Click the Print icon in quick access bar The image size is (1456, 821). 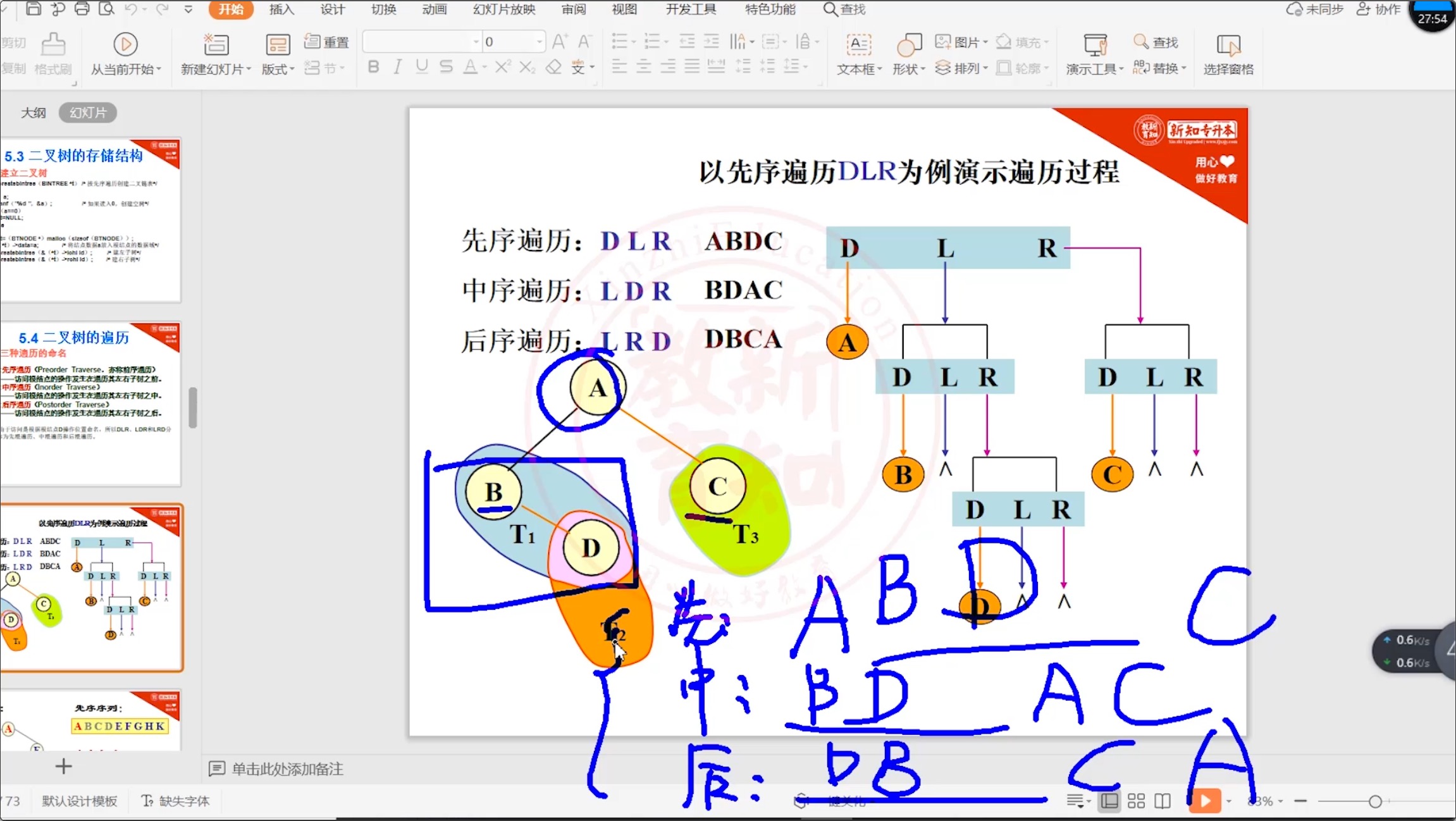(x=82, y=9)
